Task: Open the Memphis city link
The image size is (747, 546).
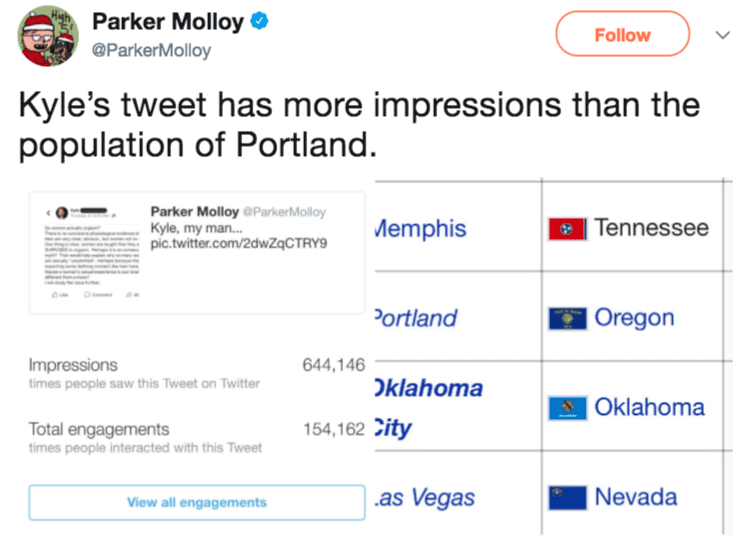Action: [x=421, y=229]
